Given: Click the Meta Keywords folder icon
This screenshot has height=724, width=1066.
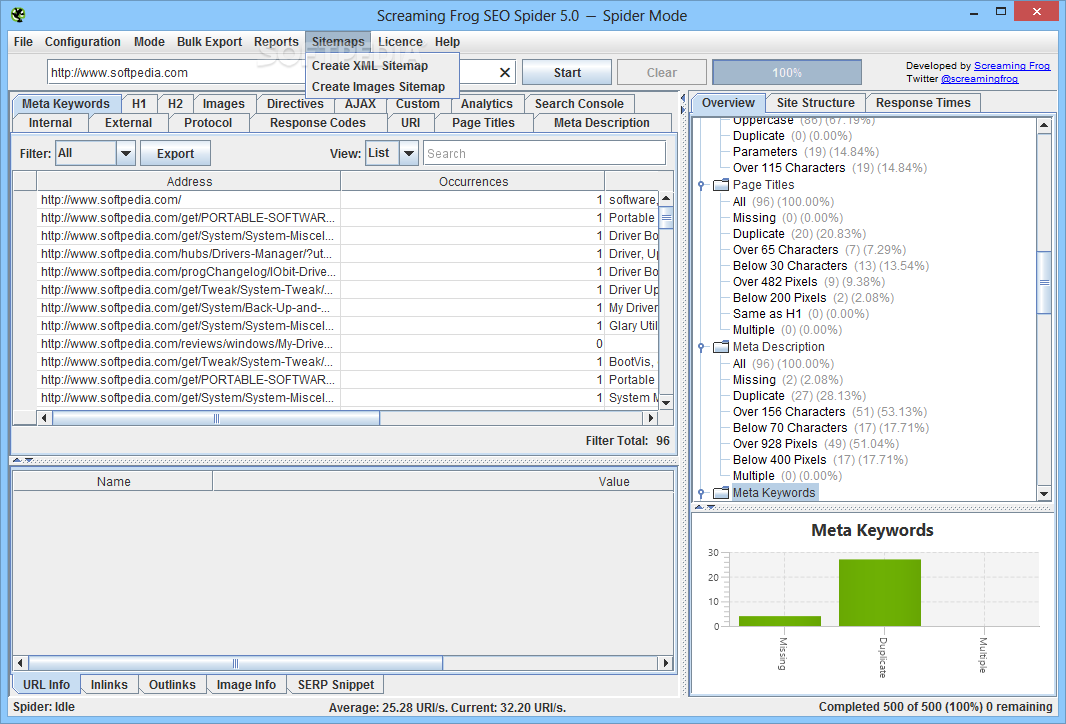Looking at the screenshot, I should click(x=721, y=493).
